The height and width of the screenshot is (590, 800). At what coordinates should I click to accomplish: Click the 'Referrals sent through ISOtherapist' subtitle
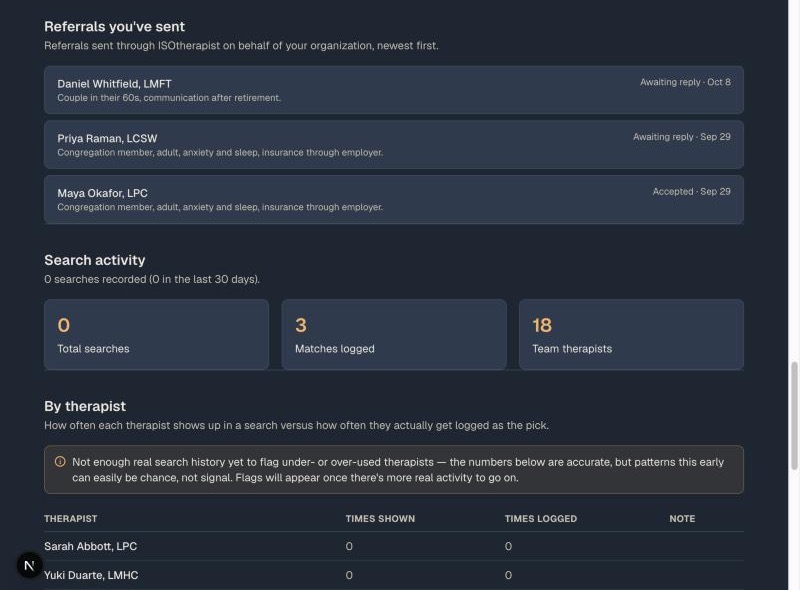tap(241, 45)
